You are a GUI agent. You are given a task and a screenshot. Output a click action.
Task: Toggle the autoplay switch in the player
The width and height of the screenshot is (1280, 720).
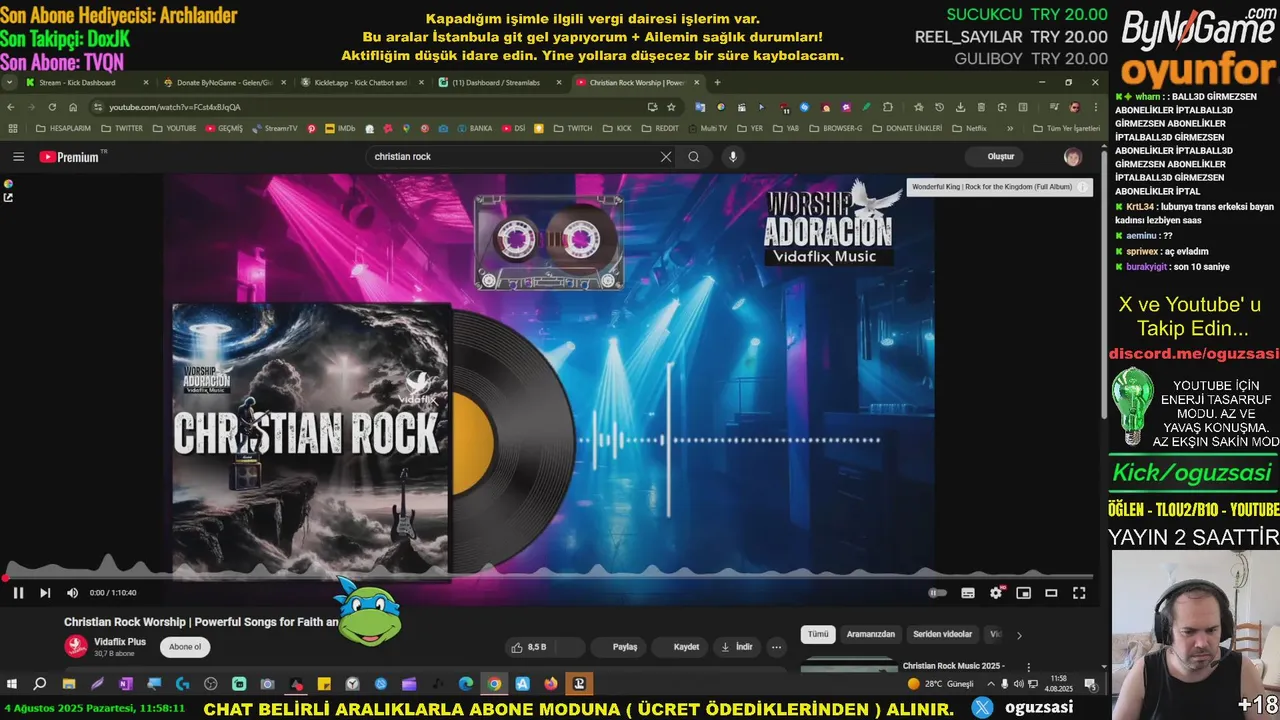tap(937, 593)
